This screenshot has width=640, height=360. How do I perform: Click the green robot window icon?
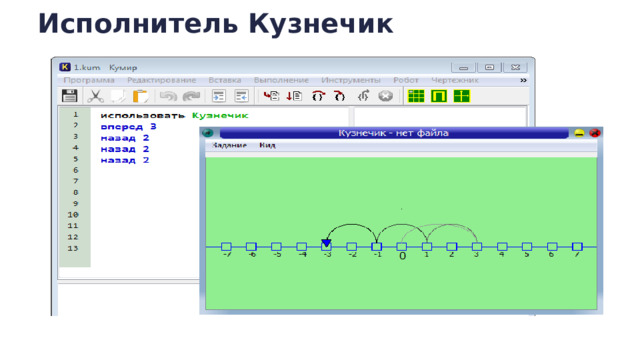(439, 96)
